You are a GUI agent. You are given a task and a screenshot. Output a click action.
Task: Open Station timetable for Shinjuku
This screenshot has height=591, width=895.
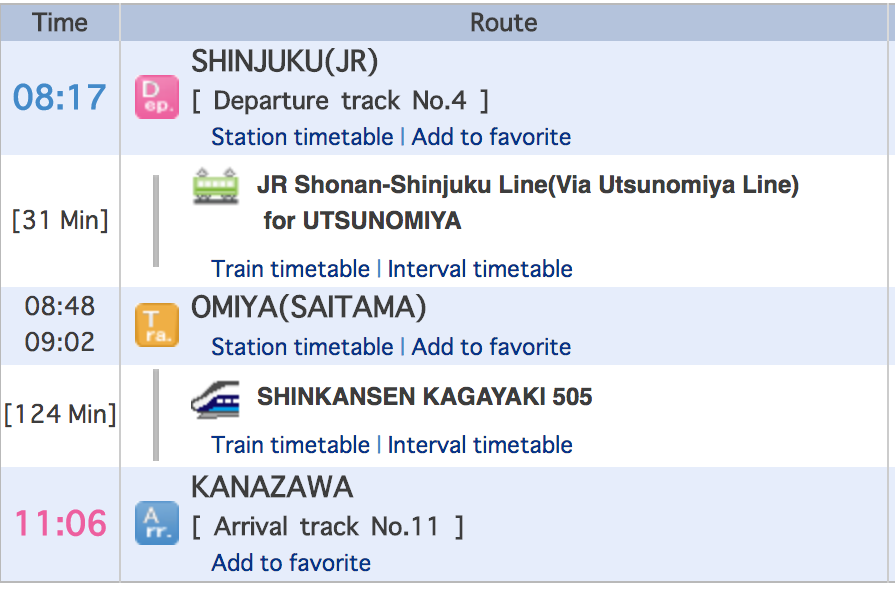click(302, 137)
